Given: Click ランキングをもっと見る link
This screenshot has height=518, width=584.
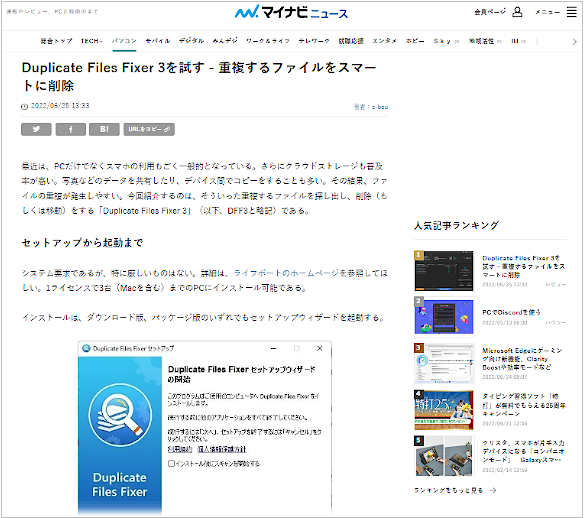Looking at the screenshot, I should click(x=448, y=490).
